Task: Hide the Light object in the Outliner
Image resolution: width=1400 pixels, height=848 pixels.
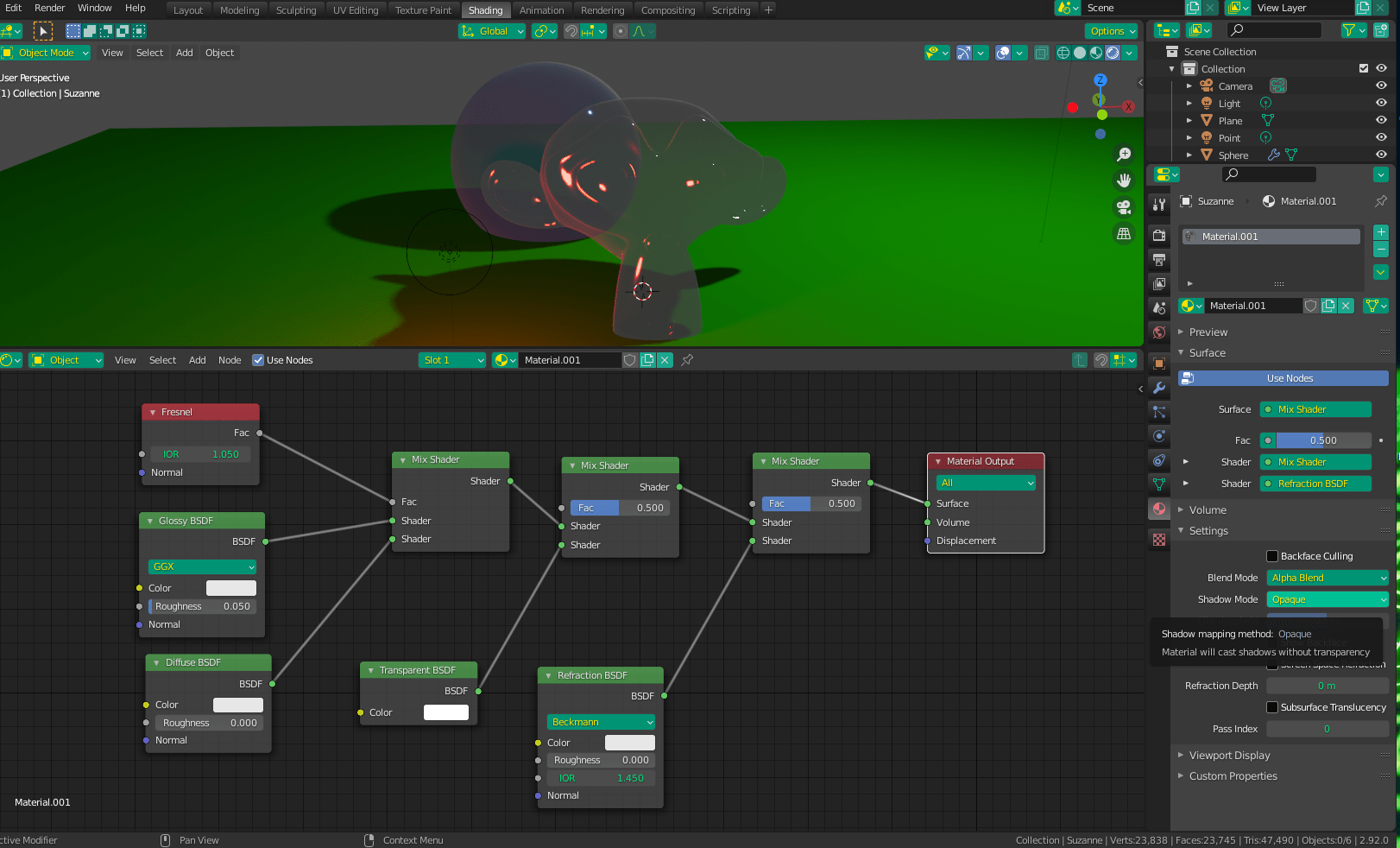Action: 1380,103
